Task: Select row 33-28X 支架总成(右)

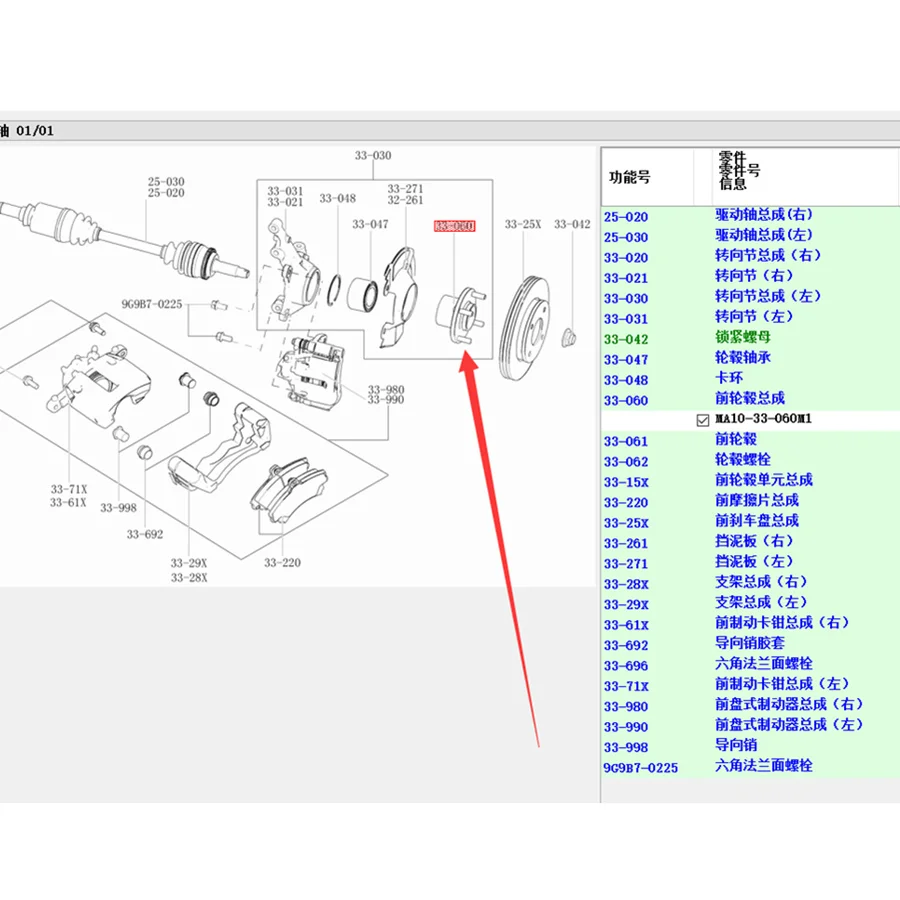Action: (x=750, y=583)
